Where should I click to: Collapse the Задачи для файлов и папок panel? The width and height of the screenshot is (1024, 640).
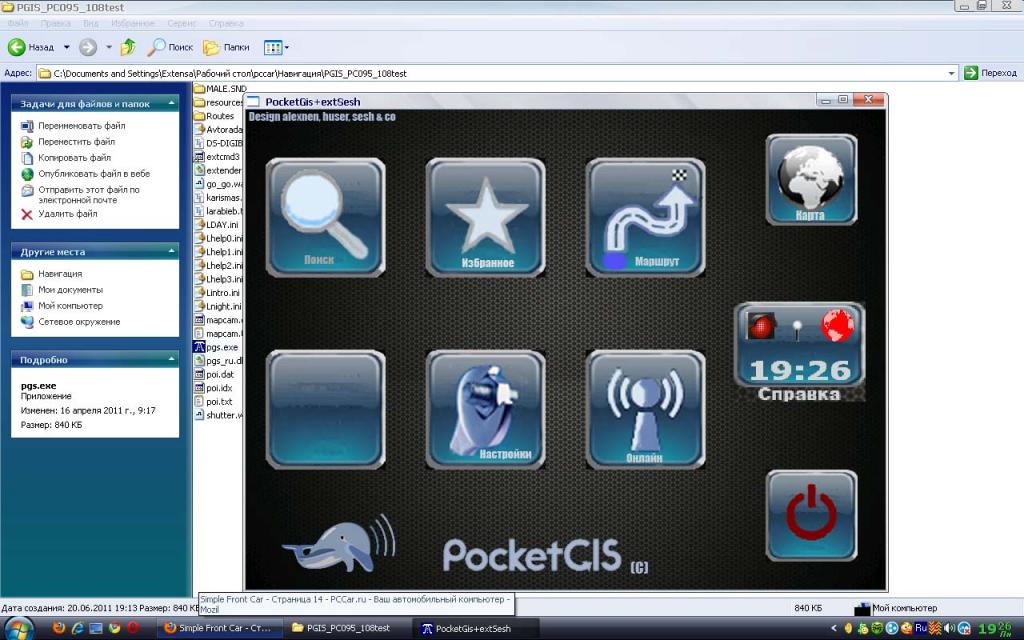click(171, 103)
